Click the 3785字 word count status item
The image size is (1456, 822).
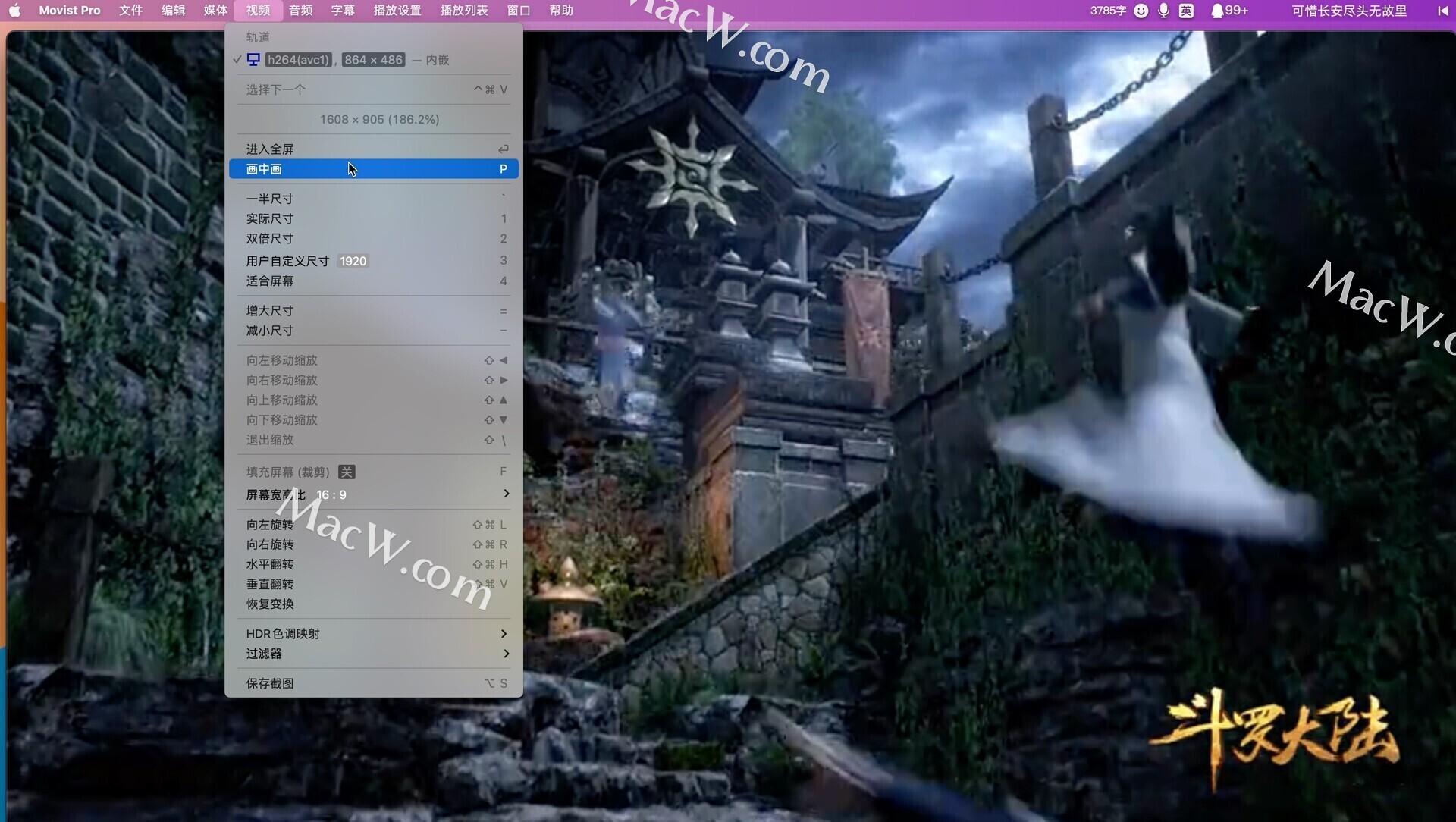(x=1108, y=11)
